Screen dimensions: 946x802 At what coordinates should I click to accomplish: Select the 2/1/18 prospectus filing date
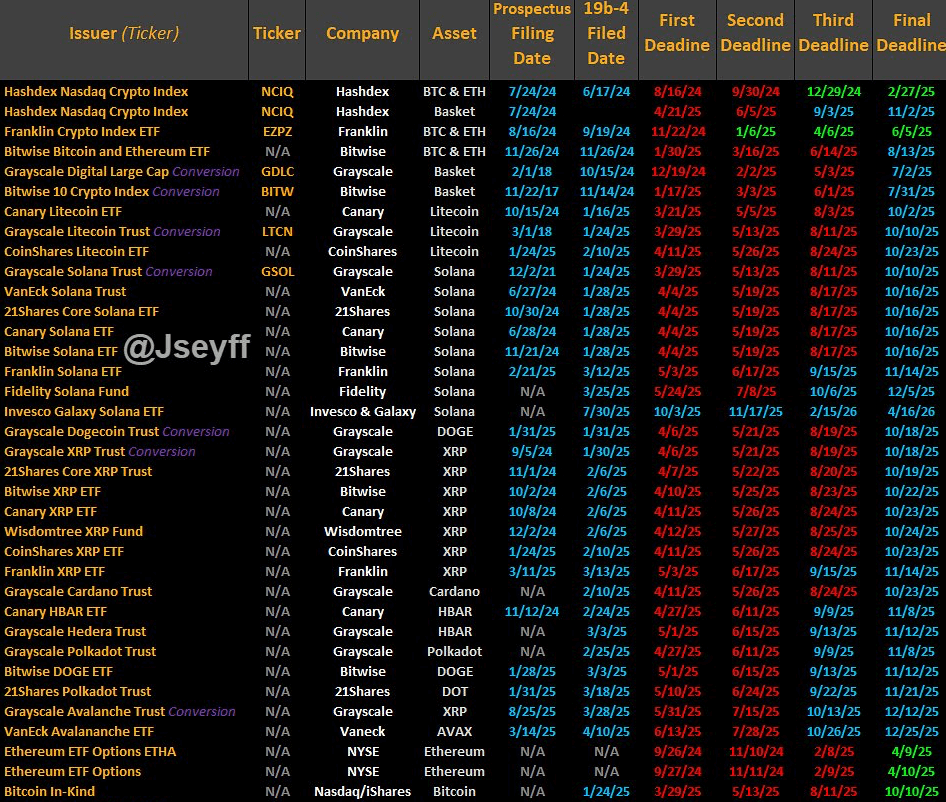(532, 171)
